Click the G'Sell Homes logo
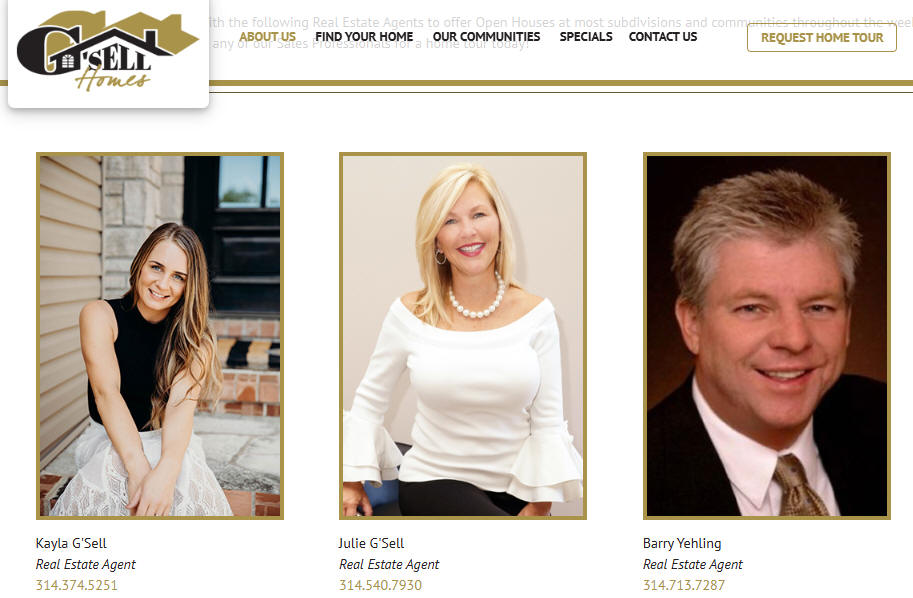 (x=108, y=51)
